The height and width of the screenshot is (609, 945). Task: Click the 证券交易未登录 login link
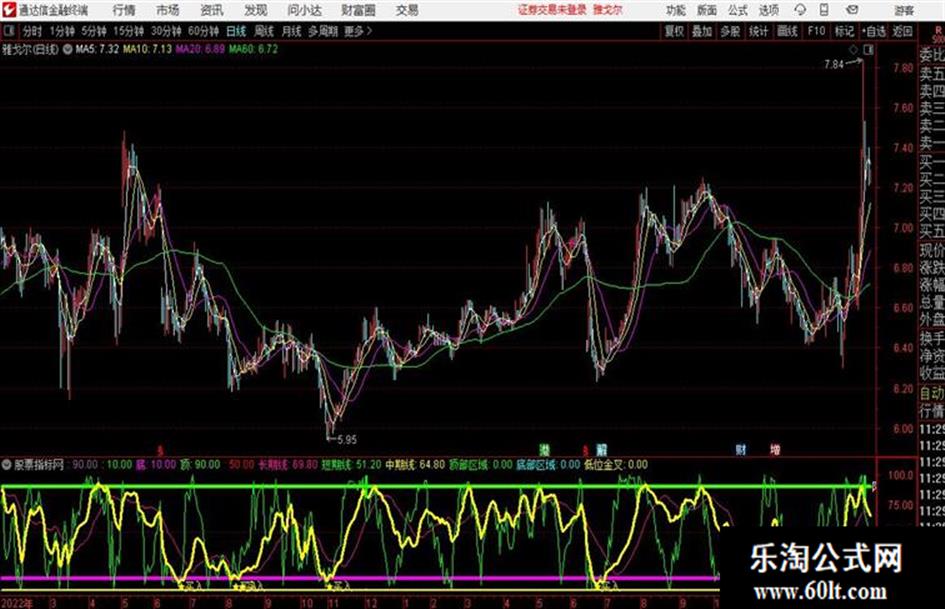[x=552, y=10]
